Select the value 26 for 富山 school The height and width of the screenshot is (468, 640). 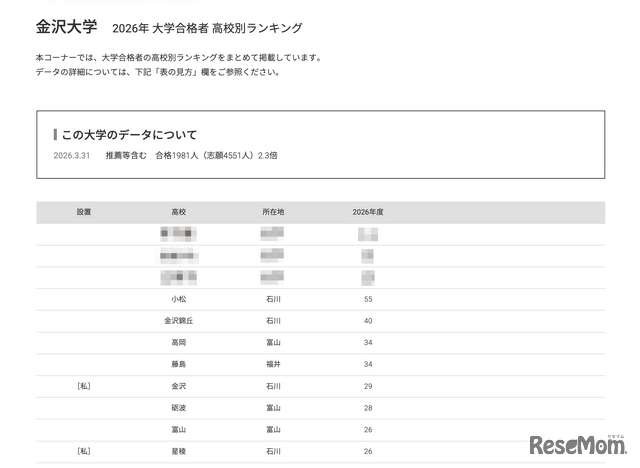368,429
